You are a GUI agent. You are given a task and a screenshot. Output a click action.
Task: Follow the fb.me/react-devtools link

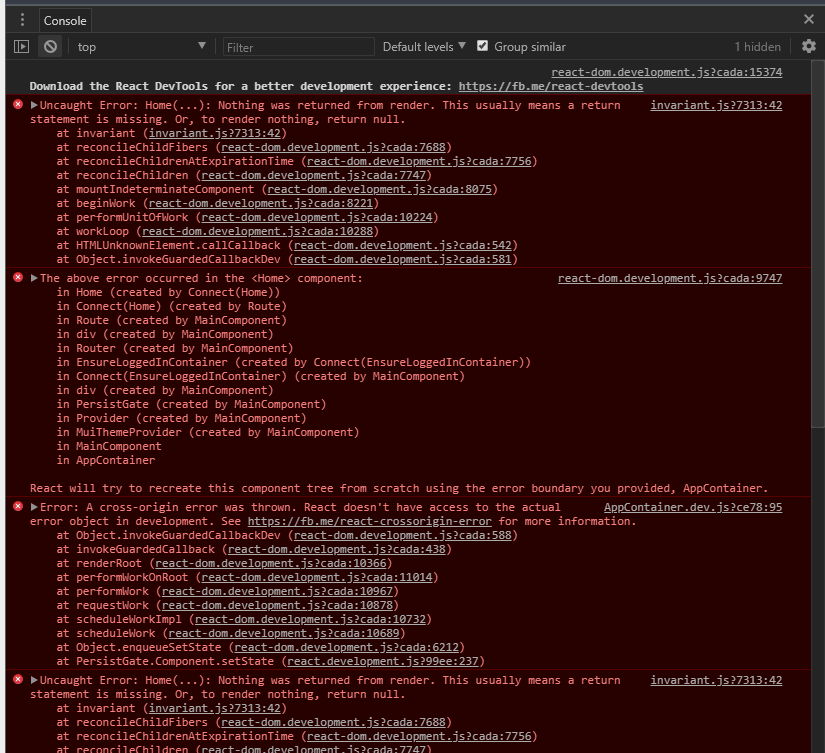[x=550, y=86]
